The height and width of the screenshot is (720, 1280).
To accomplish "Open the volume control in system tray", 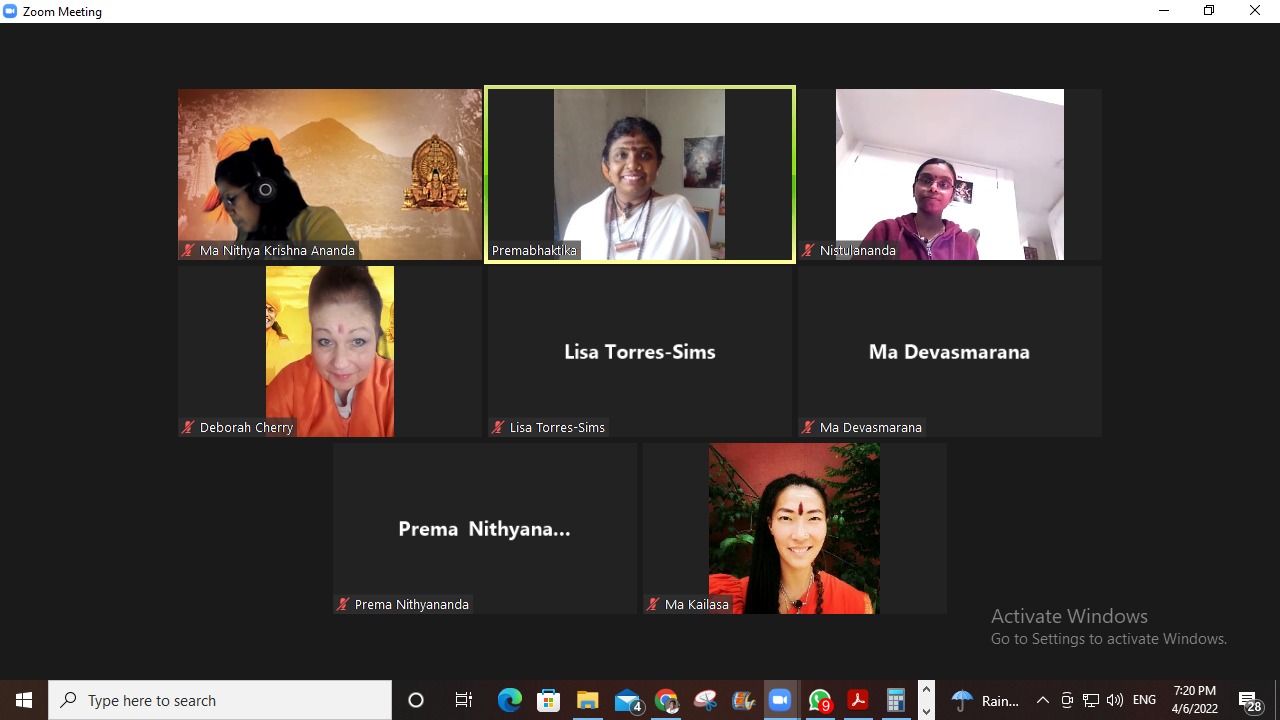I will tap(1115, 700).
